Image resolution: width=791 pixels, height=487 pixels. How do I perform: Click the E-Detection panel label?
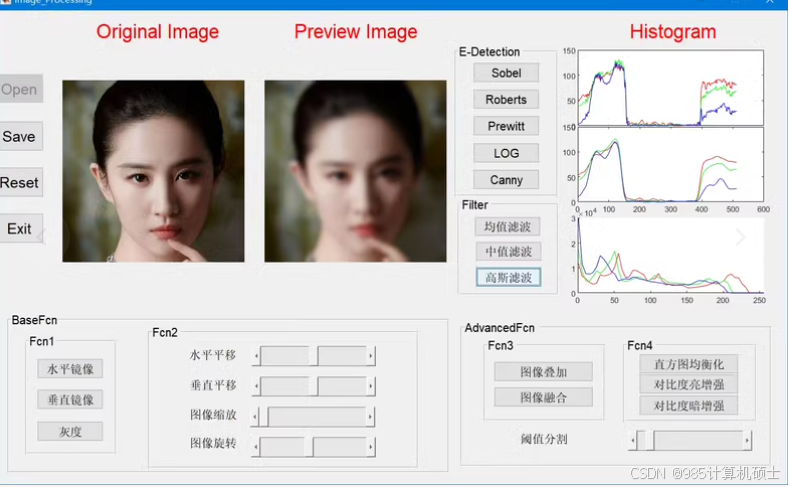point(489,52)
